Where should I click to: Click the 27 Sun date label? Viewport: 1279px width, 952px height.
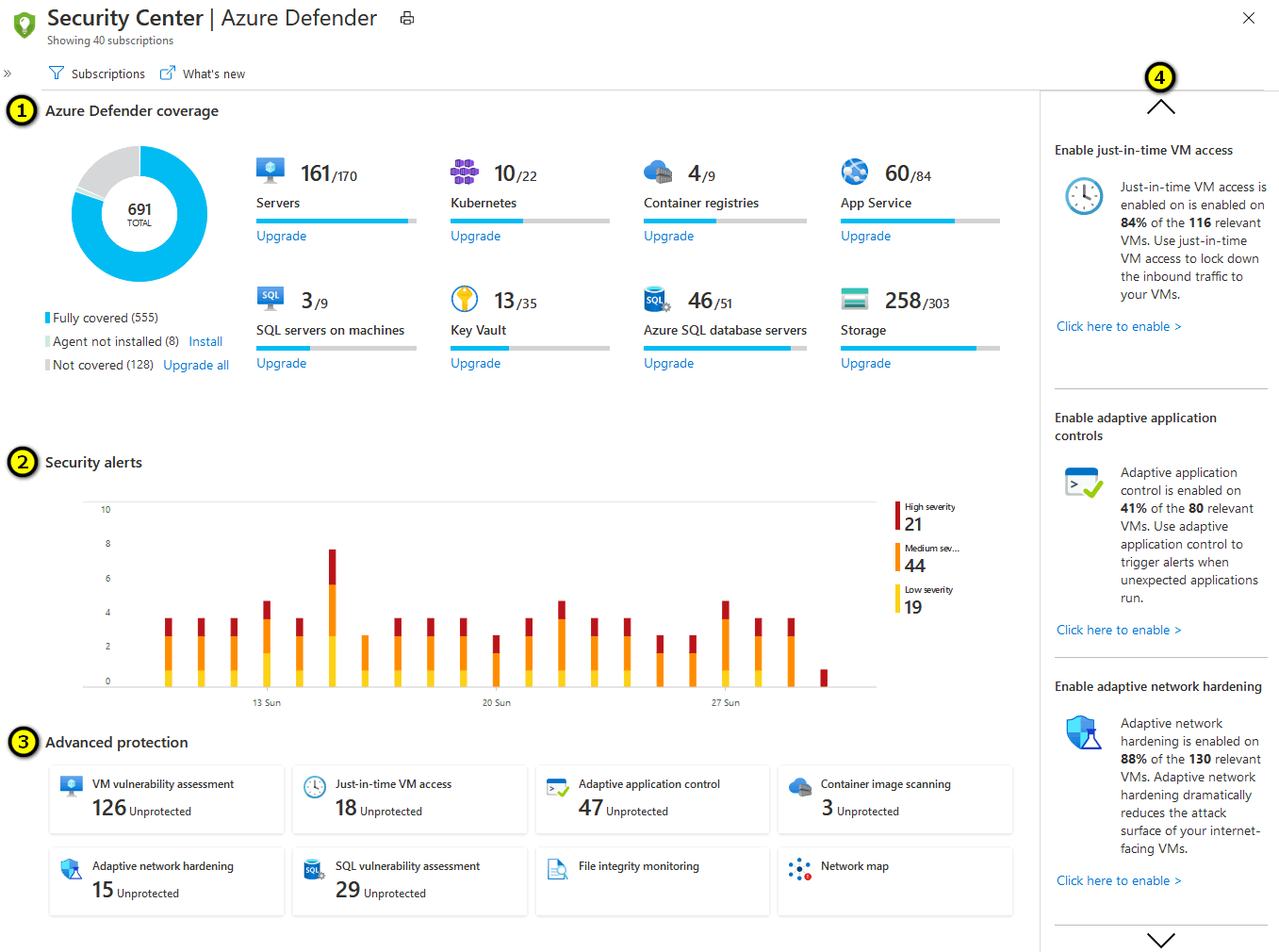pyautogui.click(x=726, y=702)
